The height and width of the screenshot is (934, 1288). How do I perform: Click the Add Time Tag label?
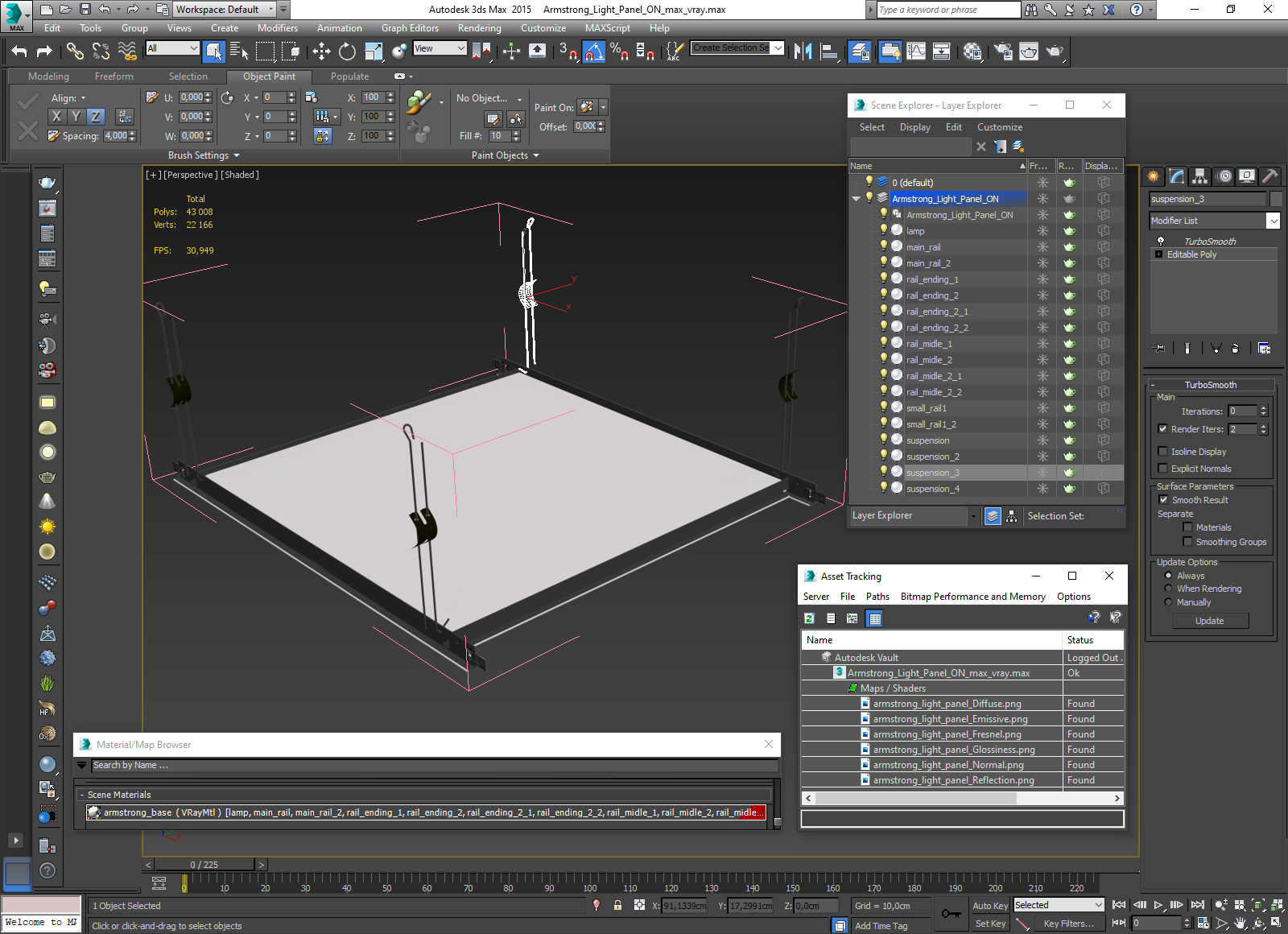(881, 926)
